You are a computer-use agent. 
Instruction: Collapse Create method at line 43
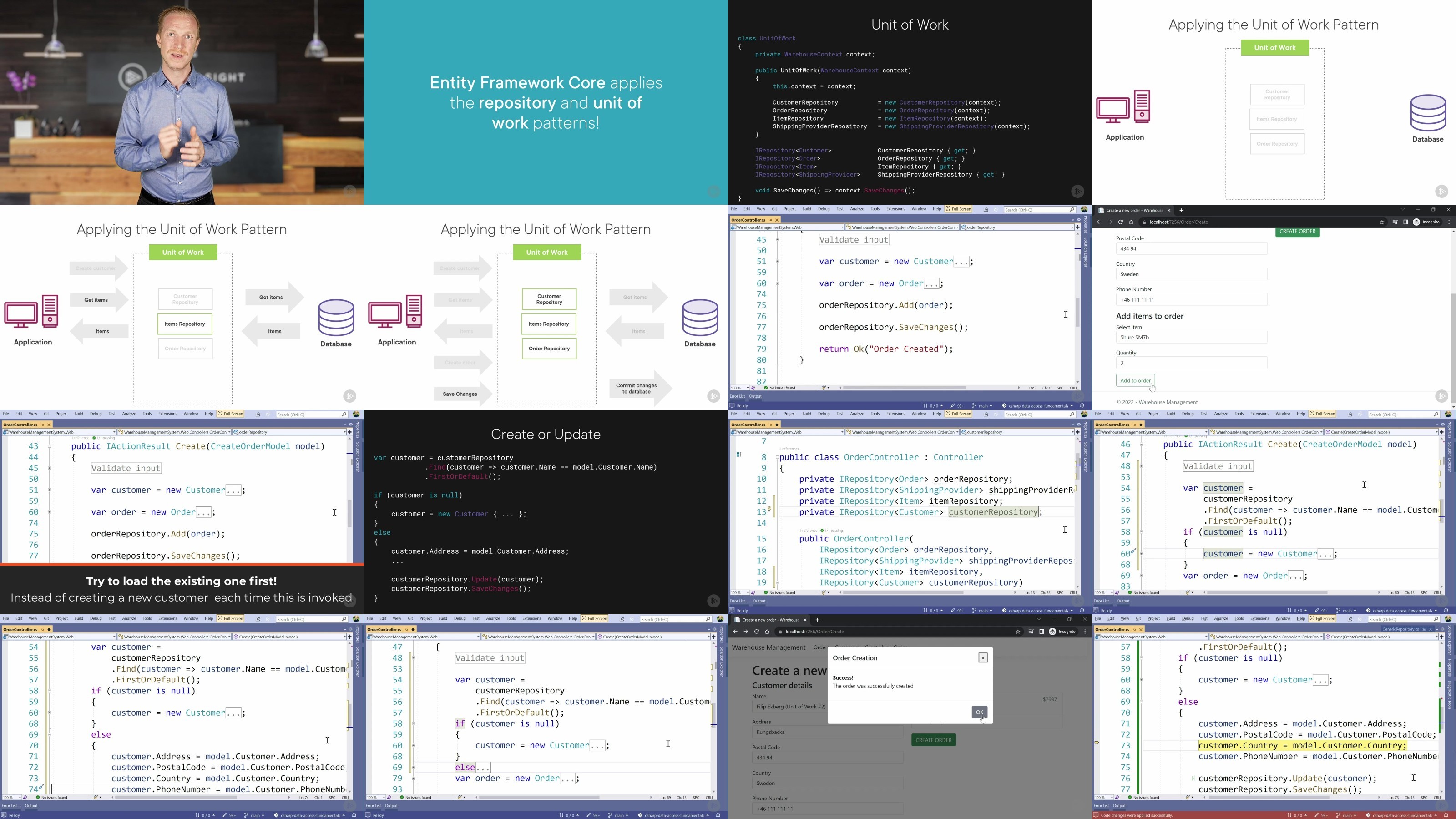pyautogui.click(x=49, y=446)
